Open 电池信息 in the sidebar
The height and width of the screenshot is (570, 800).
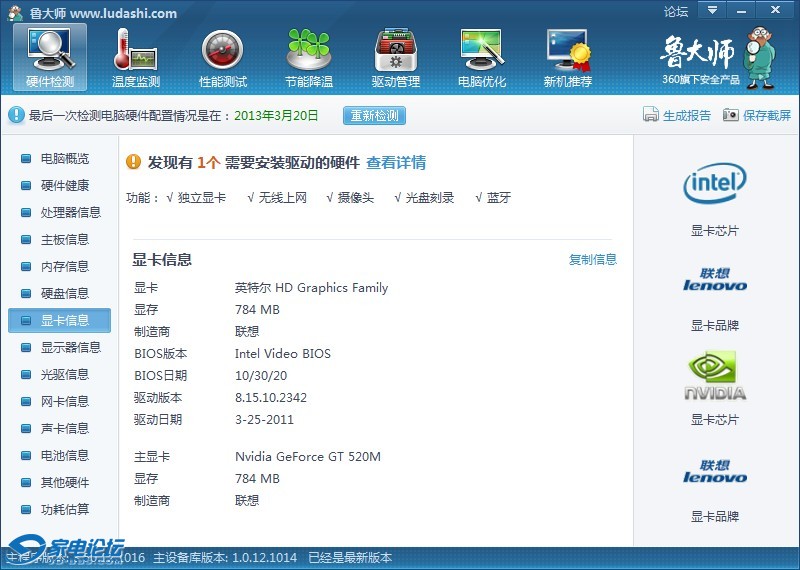[64, 456]
